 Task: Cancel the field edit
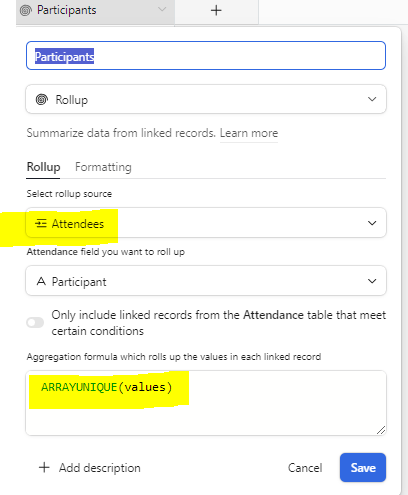[x=305, y=468]
